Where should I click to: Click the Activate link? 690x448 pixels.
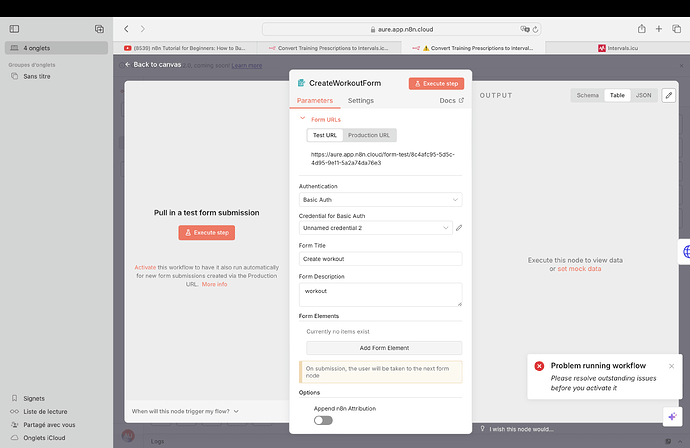click(145, 267)
